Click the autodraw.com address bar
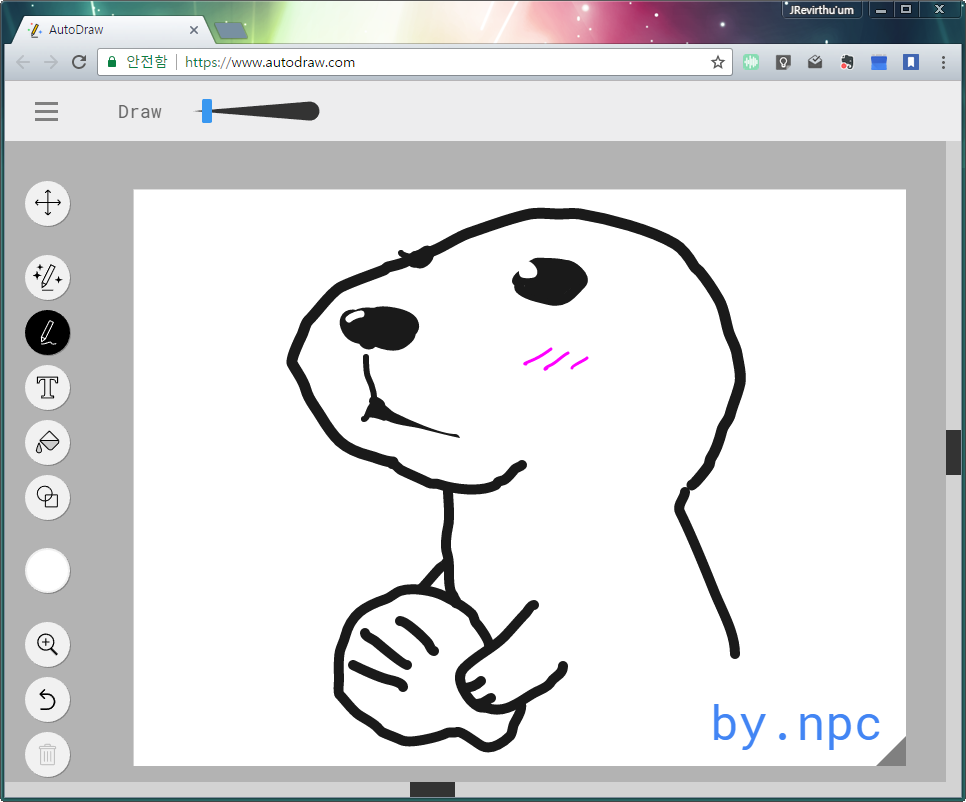Screen dimensions: 966x802 pos(400,62)
